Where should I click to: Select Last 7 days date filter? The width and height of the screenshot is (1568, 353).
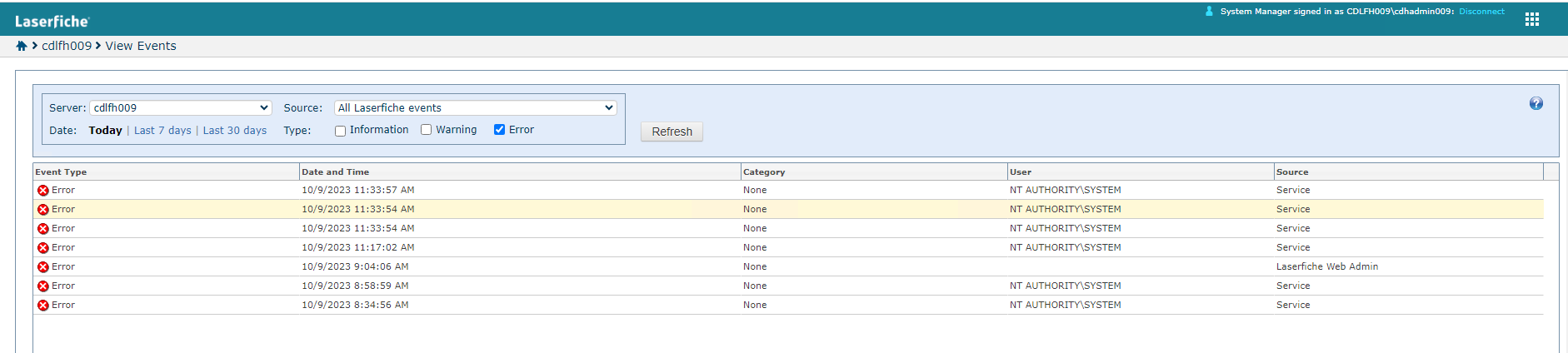click(x=162, y=131)
